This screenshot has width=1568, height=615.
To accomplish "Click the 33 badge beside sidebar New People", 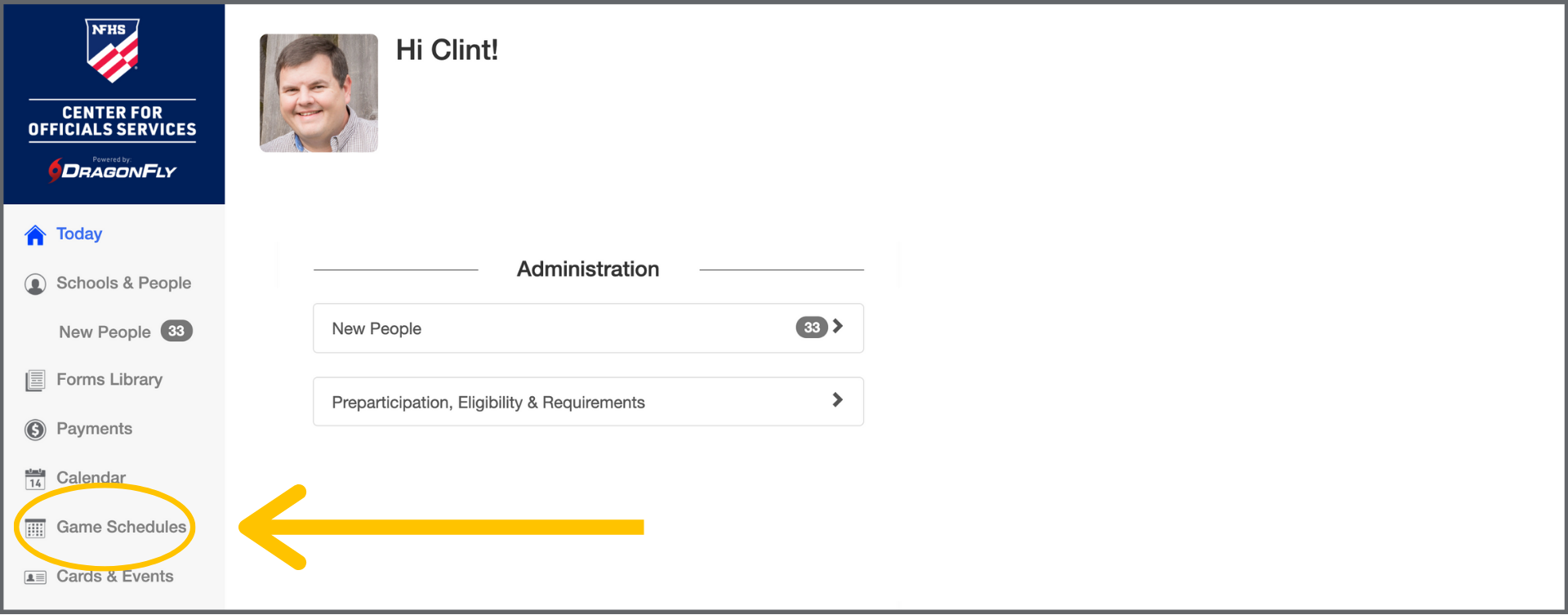I will tap(176, 332).
